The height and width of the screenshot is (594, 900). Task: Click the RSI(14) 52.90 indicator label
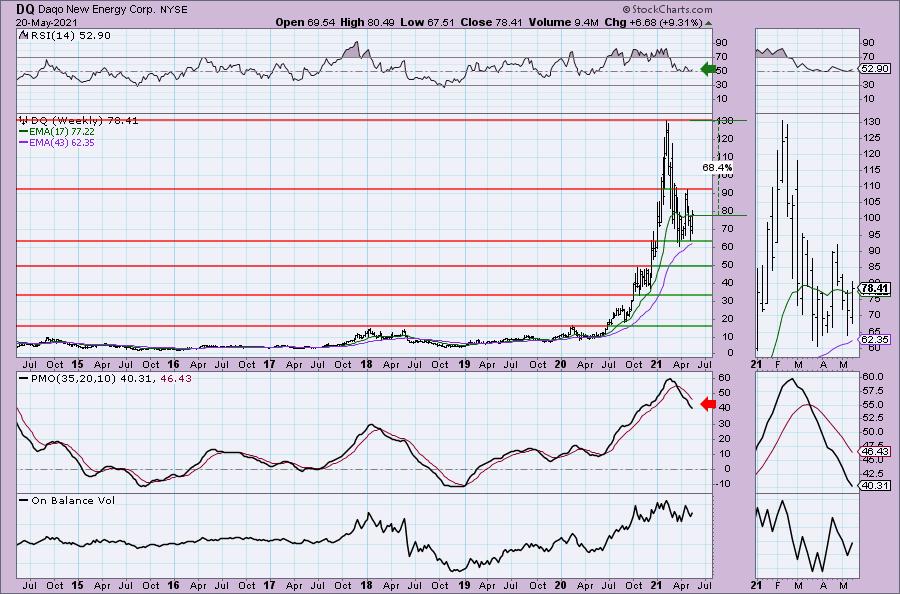70,36
